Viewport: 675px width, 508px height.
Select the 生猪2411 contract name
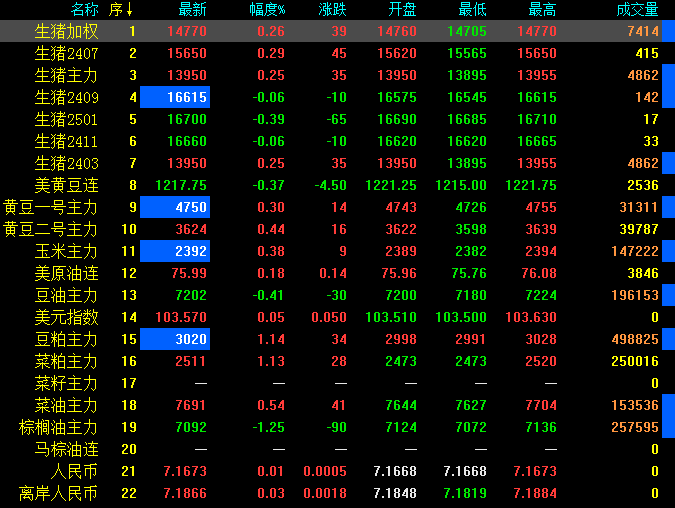(66, 141)
